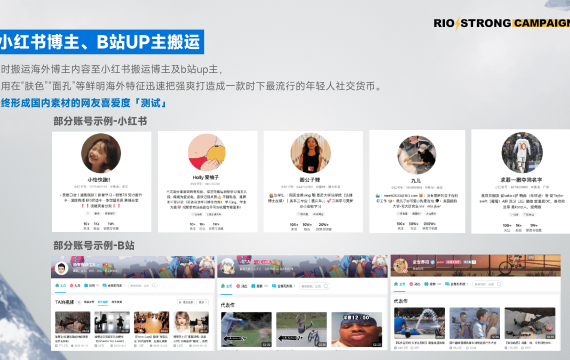Open the grand piano video thumbnail
The height and width of the screenshot is (360, 570).
tap(73, 323)
